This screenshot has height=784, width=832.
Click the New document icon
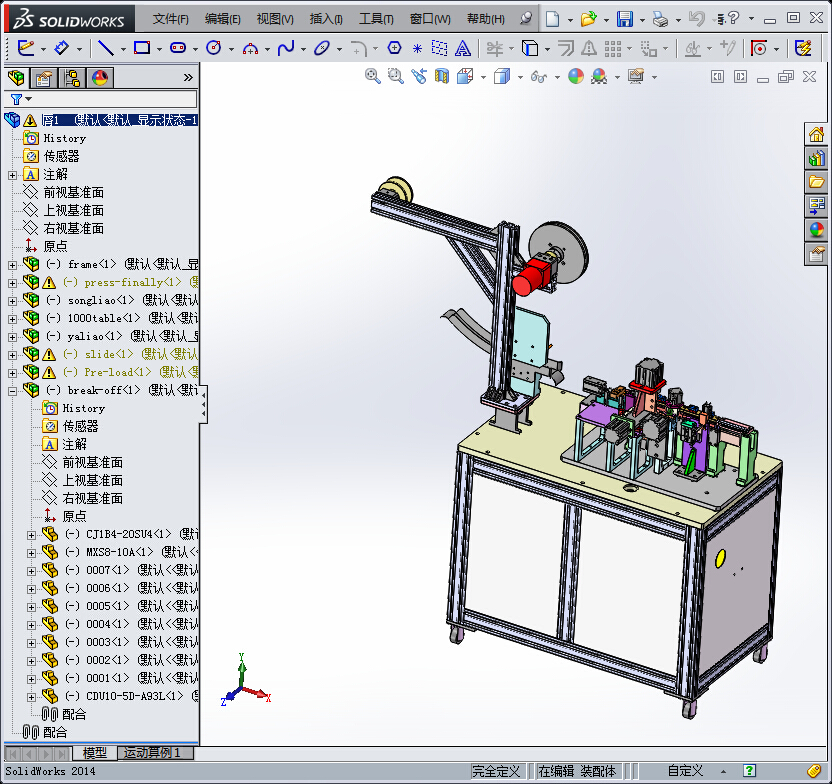(x=552, y=19)
